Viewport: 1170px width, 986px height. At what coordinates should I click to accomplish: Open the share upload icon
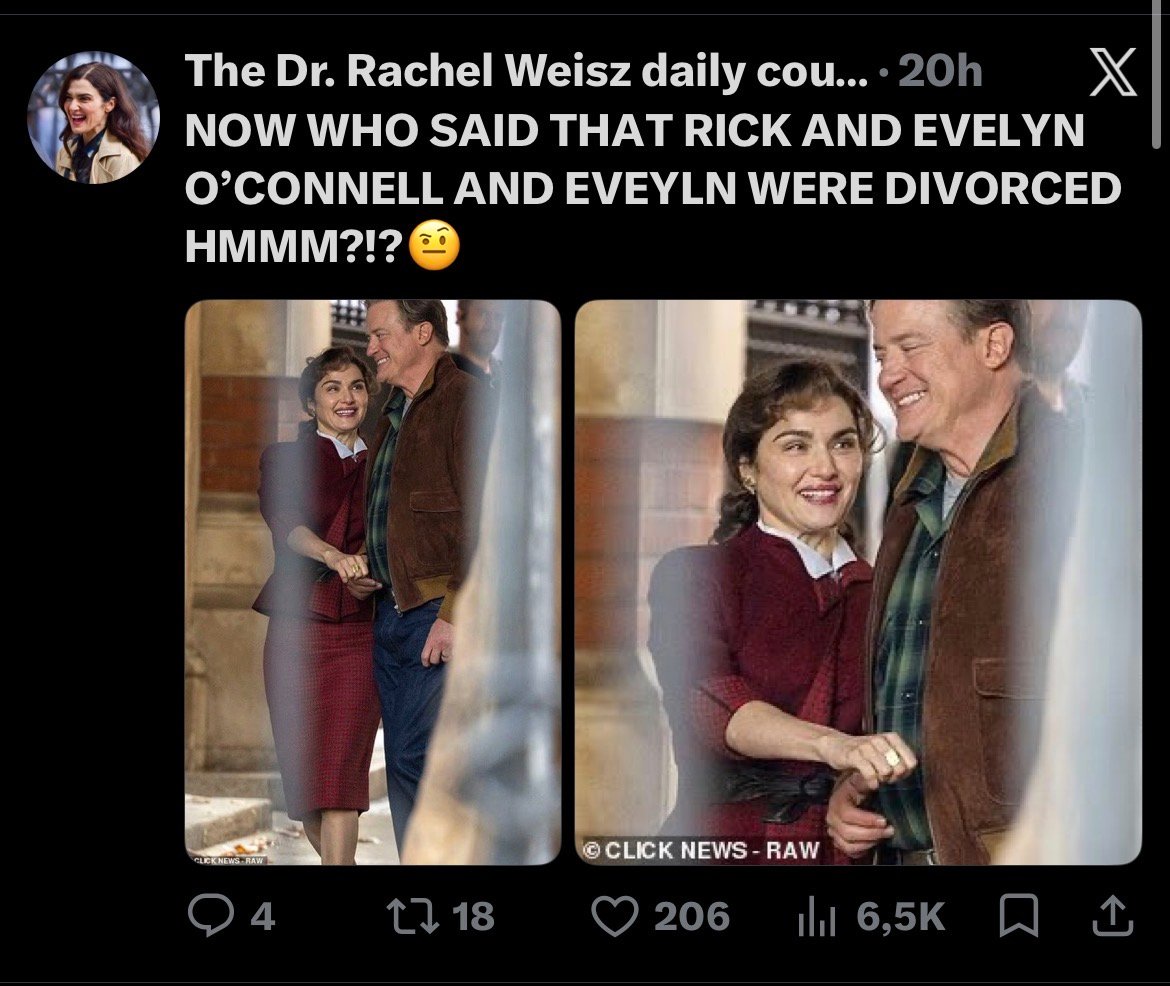(1113, 916)
